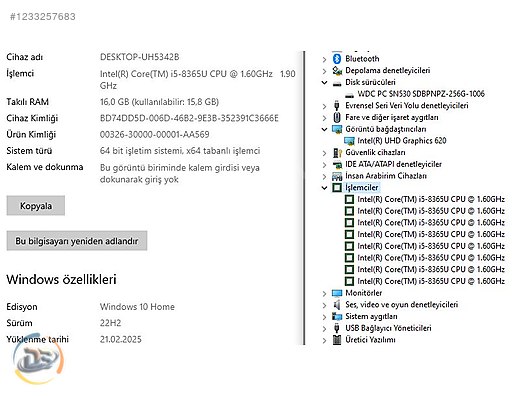The width and height of the screenshot is (528, 396).
Task: Select second i5-8365U processor row
Action: pyautogui.click(x=431, y=211)
